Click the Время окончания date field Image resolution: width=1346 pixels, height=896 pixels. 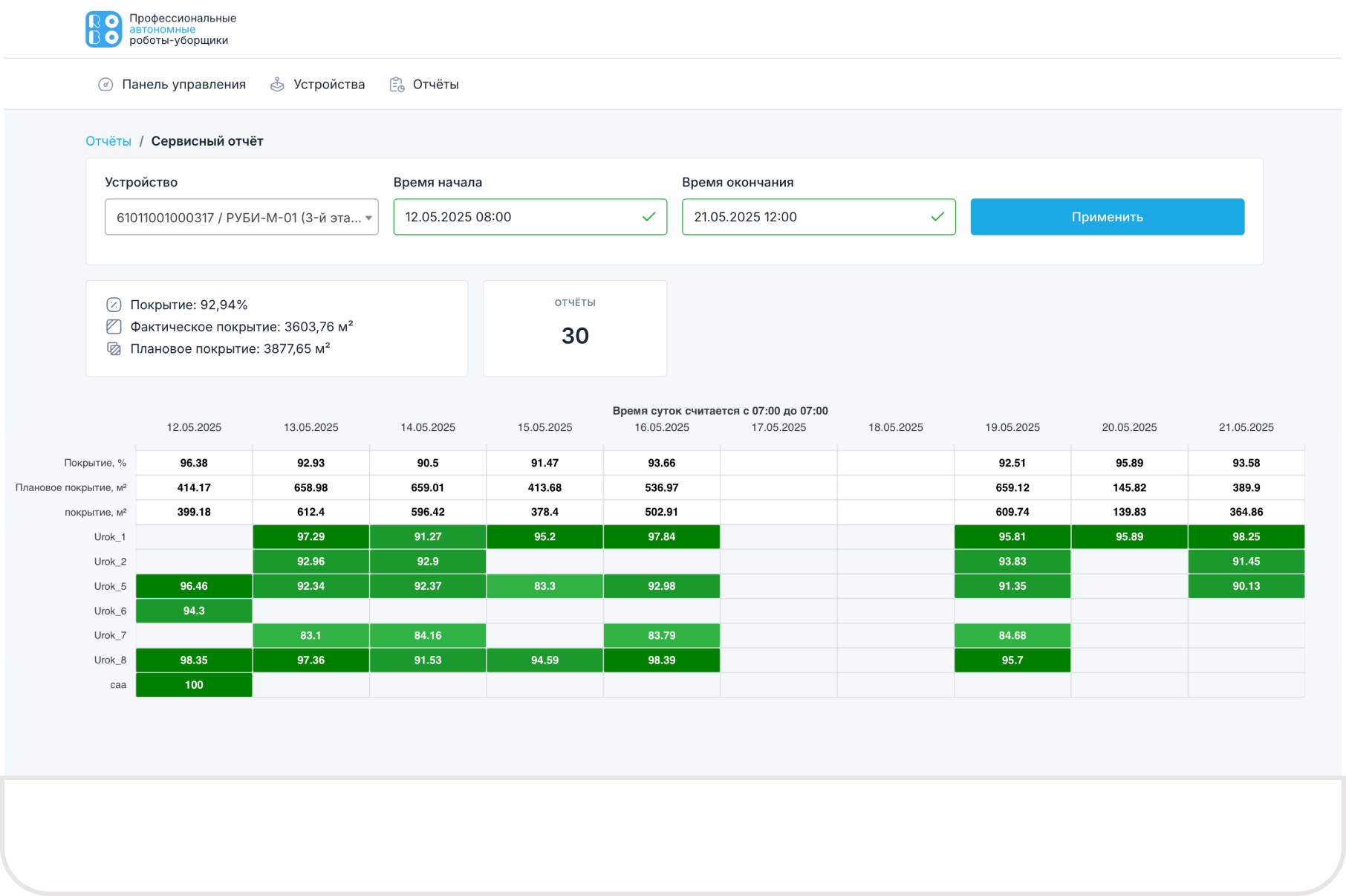pos(819,217)
